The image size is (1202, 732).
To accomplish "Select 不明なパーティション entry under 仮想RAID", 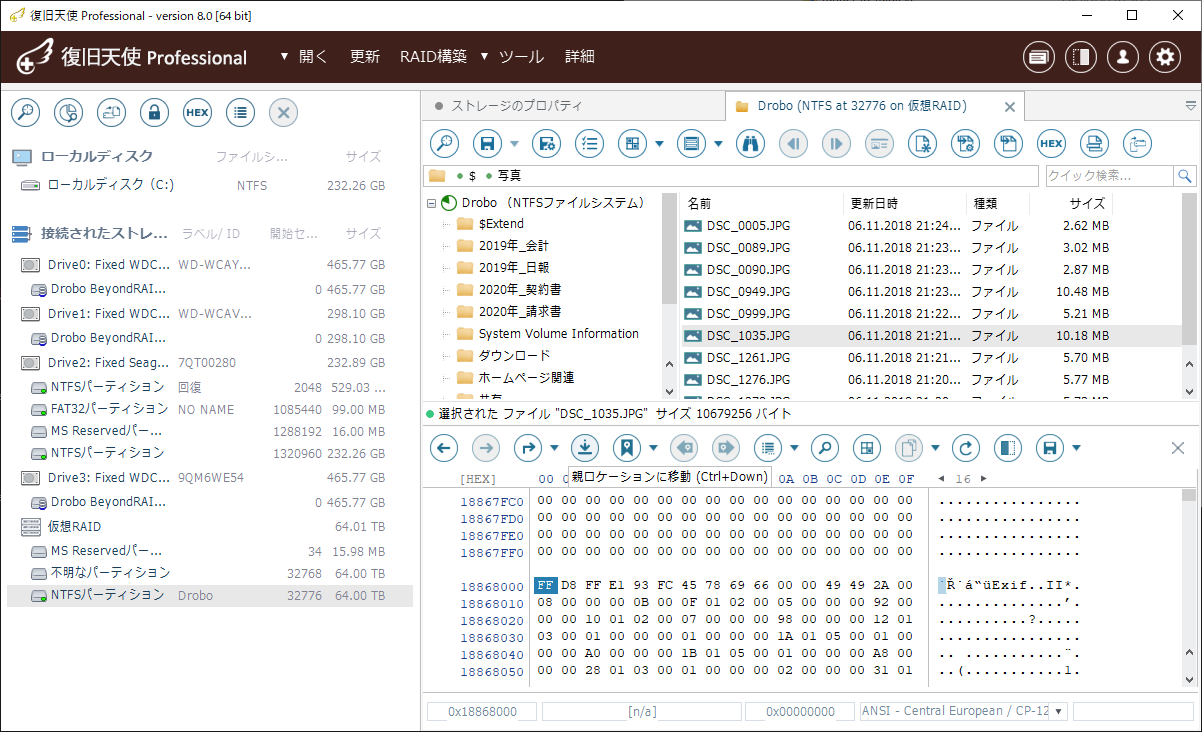I will (x=210, y=573).
